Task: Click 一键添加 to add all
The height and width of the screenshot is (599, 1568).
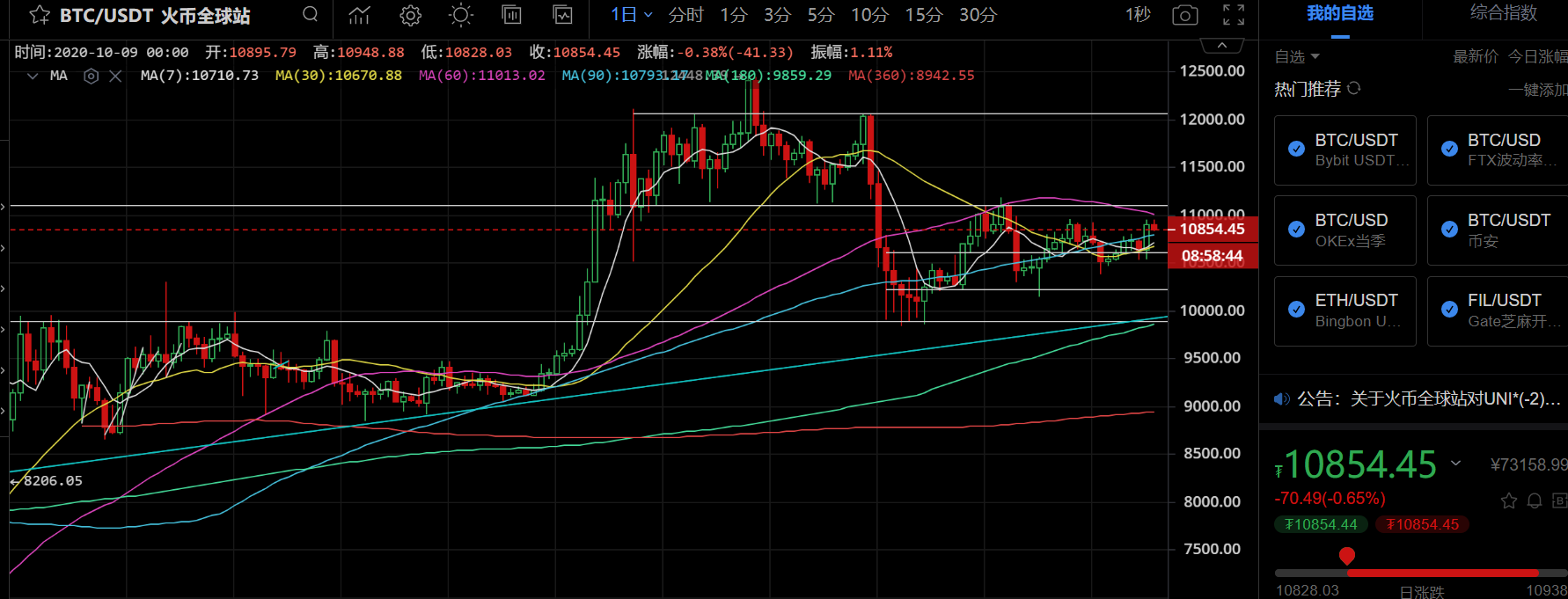Action: 1538,90
